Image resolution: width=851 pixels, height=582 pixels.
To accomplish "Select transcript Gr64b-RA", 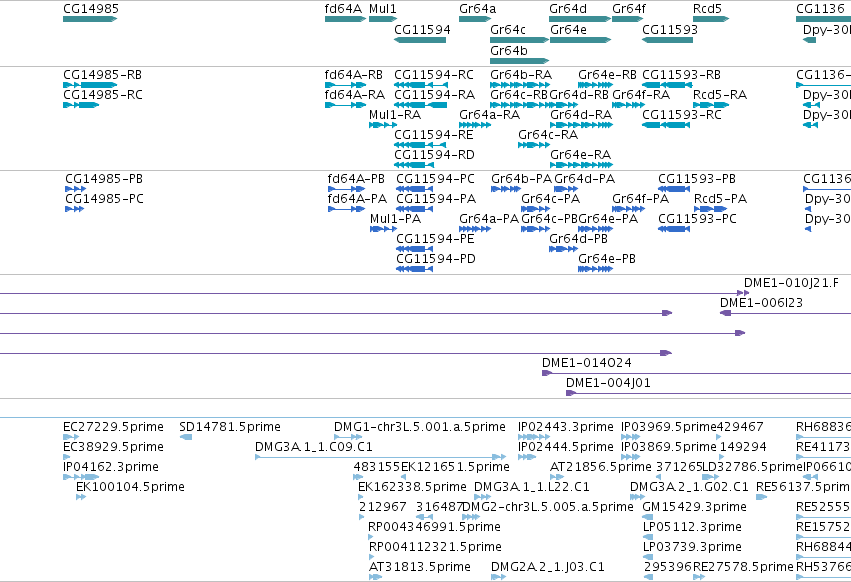I will [519, 85].
